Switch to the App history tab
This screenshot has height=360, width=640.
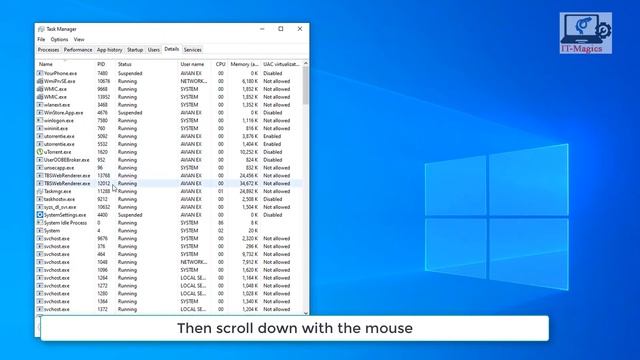109,50
